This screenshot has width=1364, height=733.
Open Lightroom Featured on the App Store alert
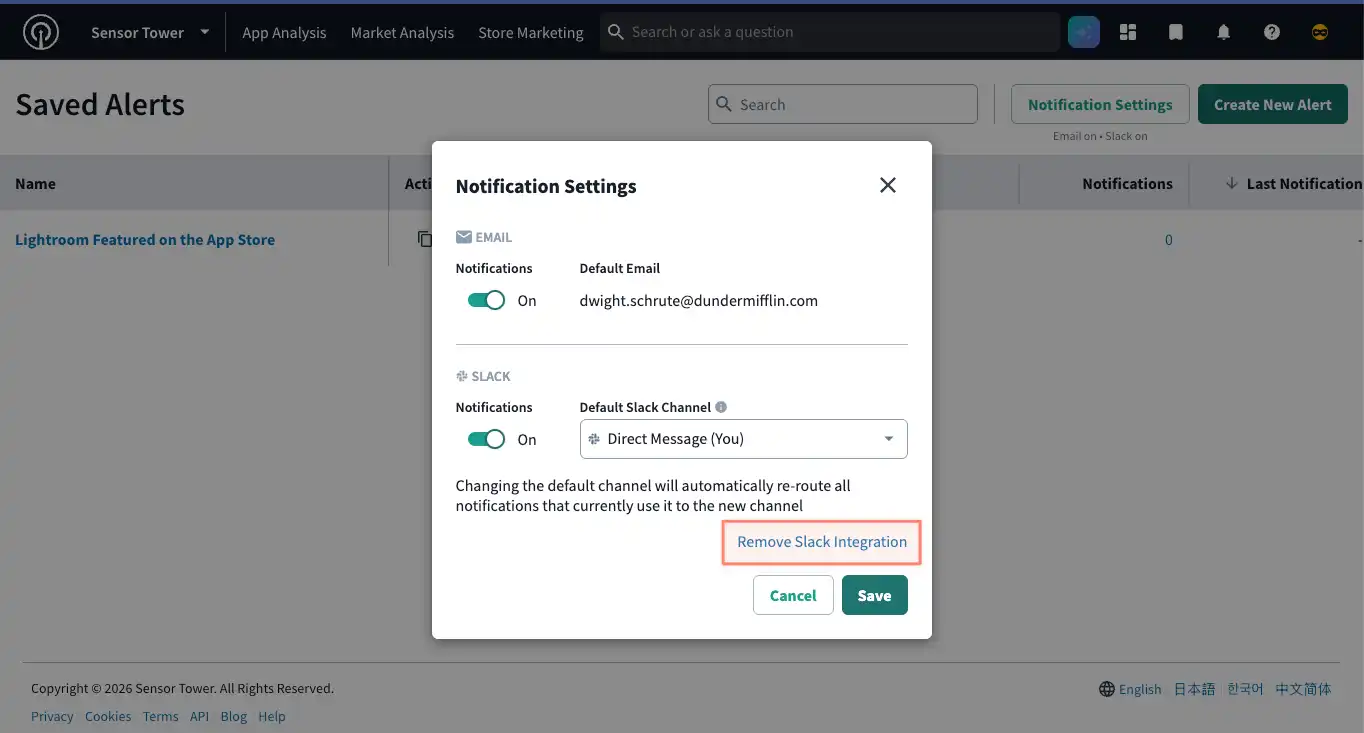(145, 240)
